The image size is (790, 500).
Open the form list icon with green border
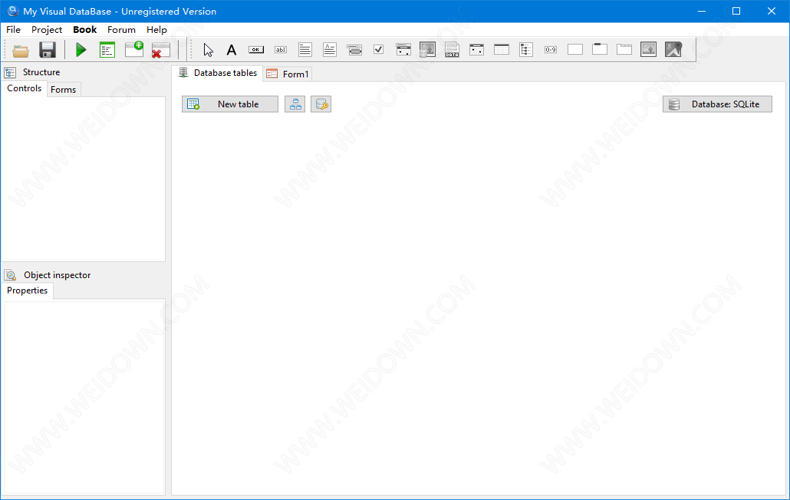(107, 50)
